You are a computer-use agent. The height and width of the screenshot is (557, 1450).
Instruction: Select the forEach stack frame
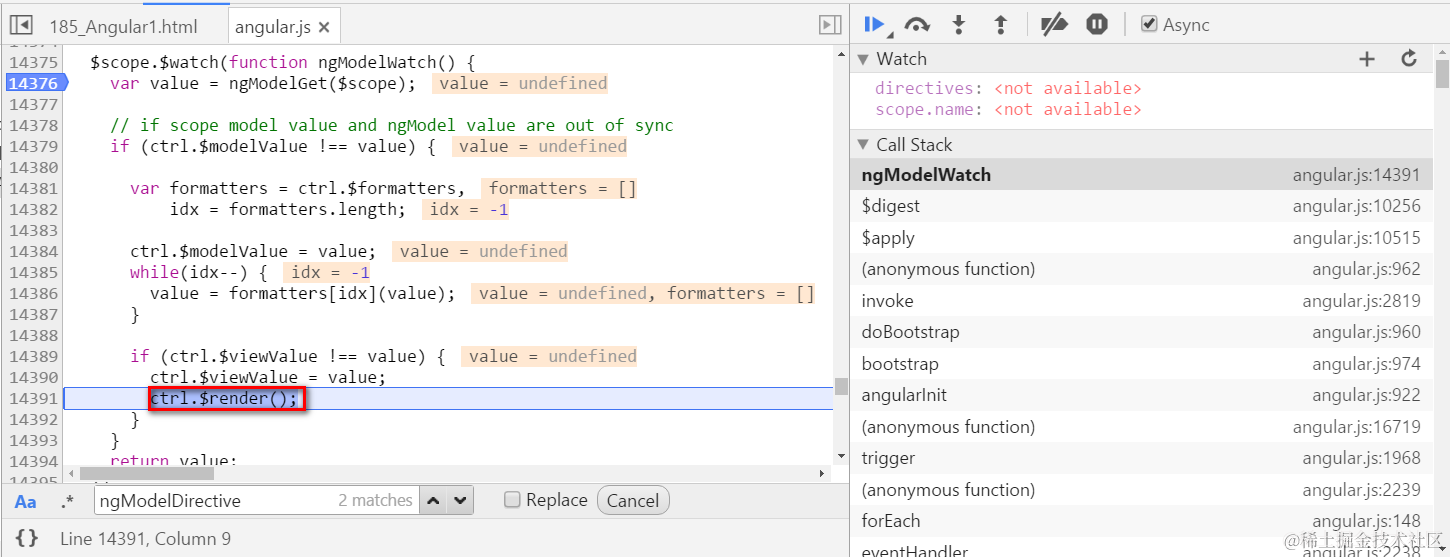(x=1141, y=521)
